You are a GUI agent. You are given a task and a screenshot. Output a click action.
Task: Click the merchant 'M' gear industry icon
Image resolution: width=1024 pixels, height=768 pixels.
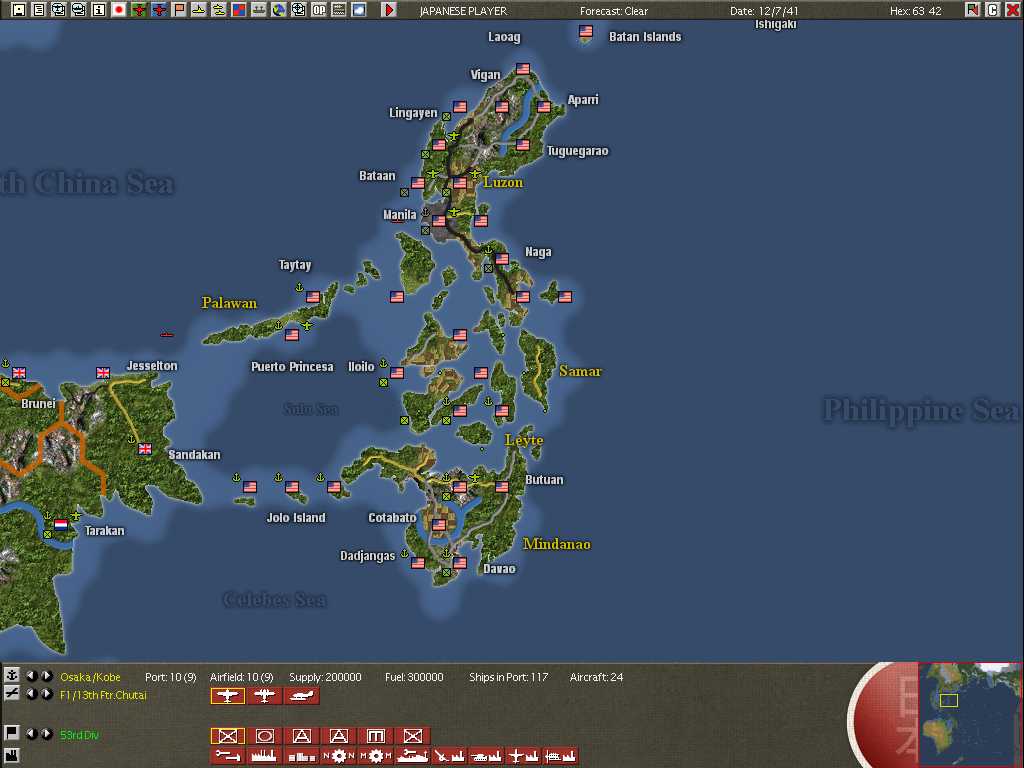tap(376, 756)
